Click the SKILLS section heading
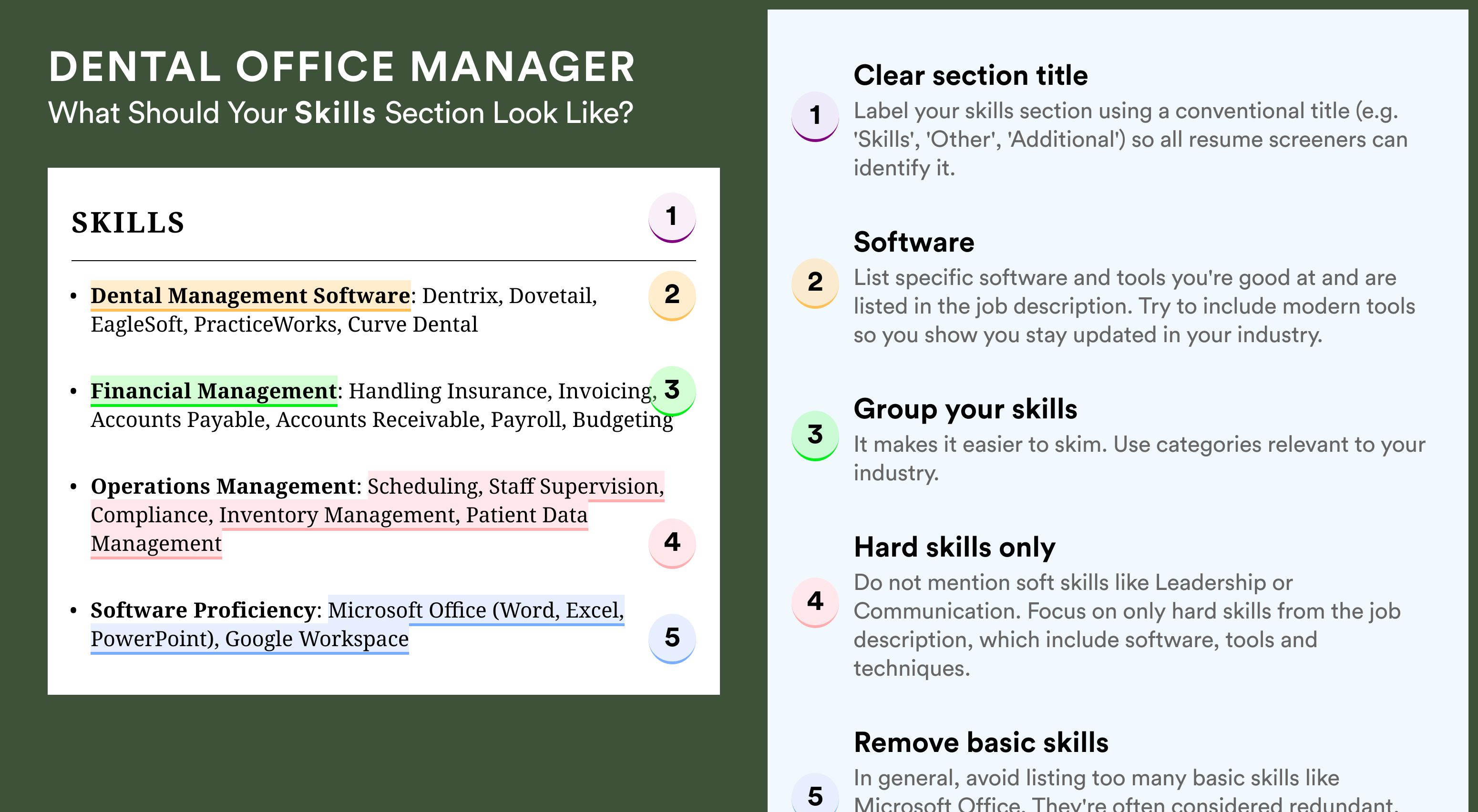The width and height of the screenshot is (1478, 812). (x=128, y=223)
